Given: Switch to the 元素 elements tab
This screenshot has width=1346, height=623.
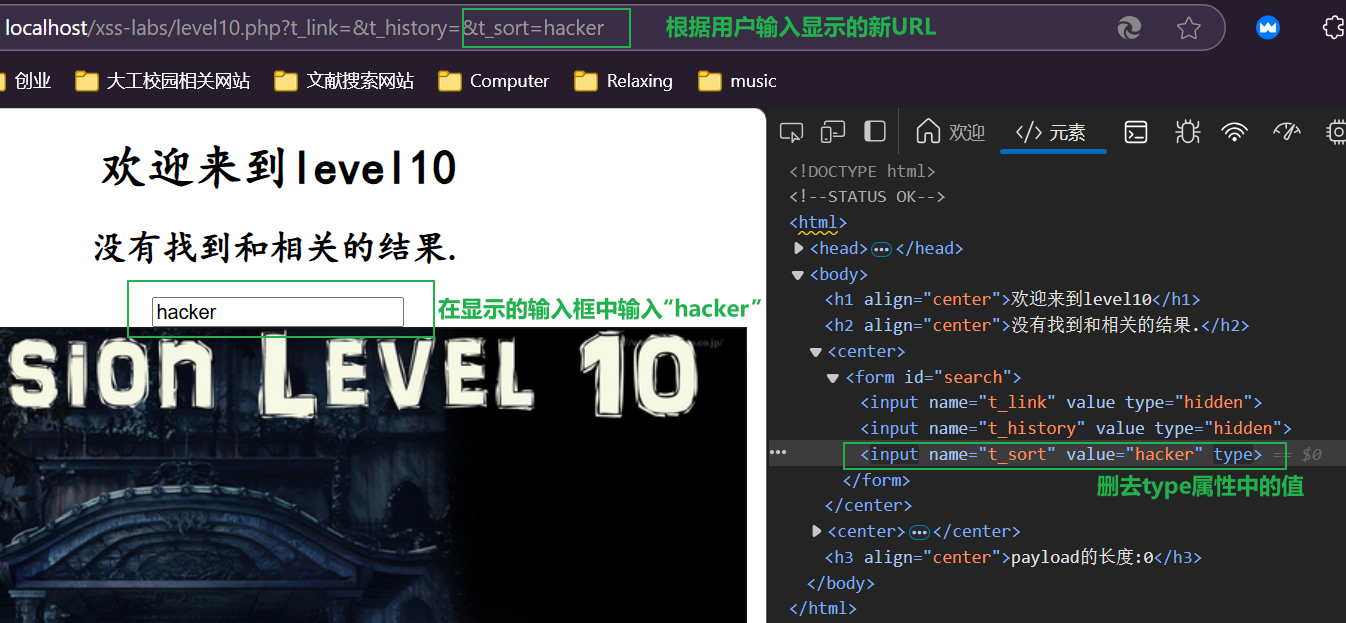Looking at the screenshot, I should (1051, 132).
